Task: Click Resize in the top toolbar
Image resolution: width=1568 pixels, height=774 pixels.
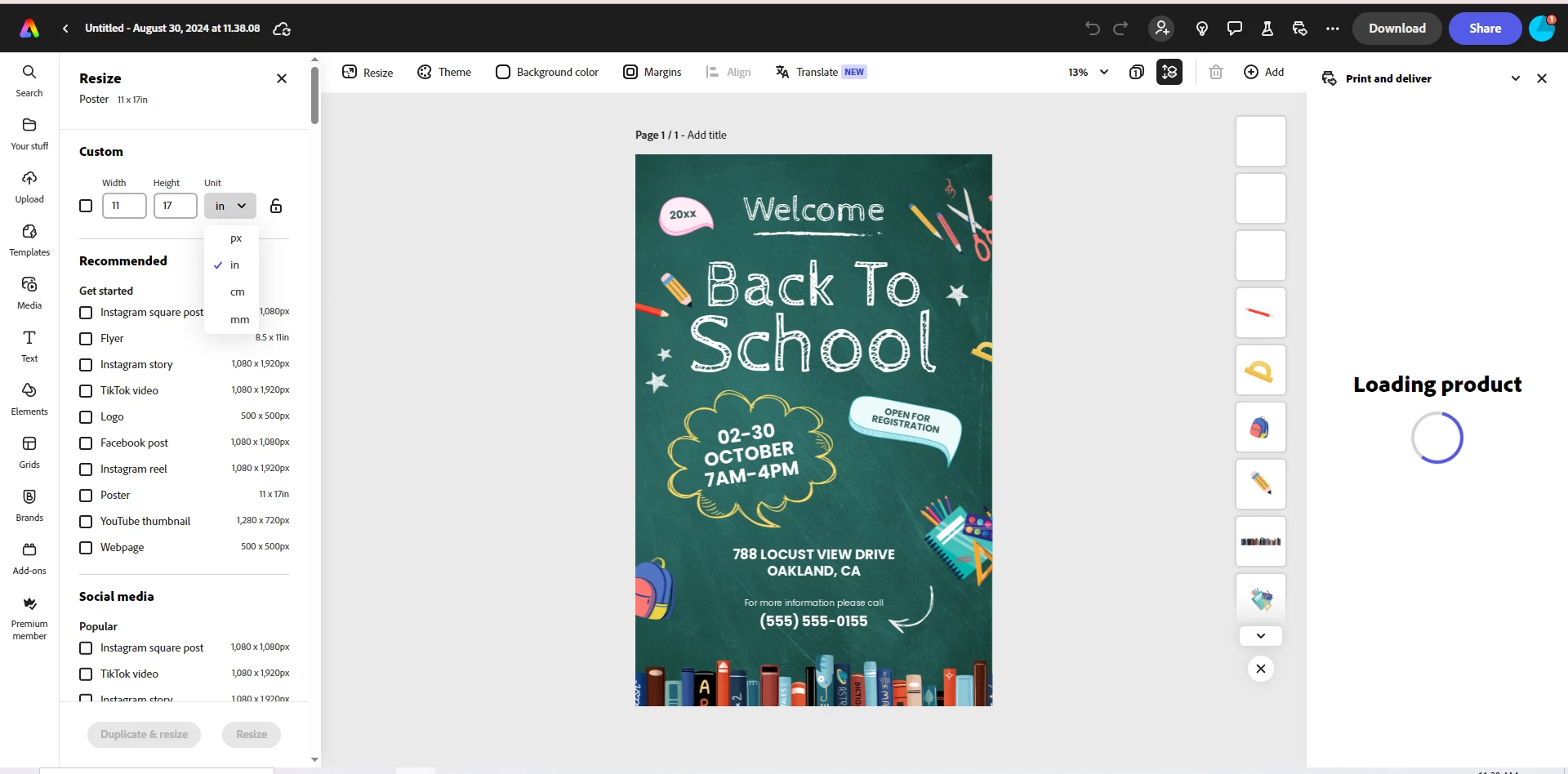Action: (367, 72)
